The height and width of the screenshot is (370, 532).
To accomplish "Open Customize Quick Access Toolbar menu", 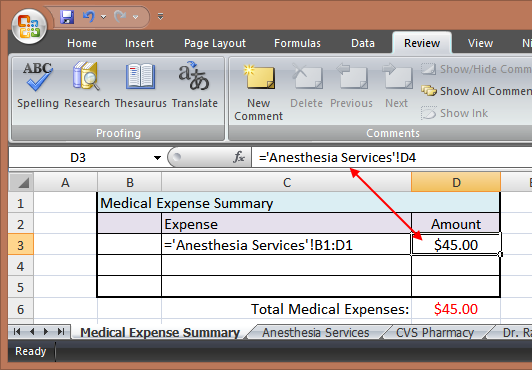I will pyautogui.click(x=160, y=16).
